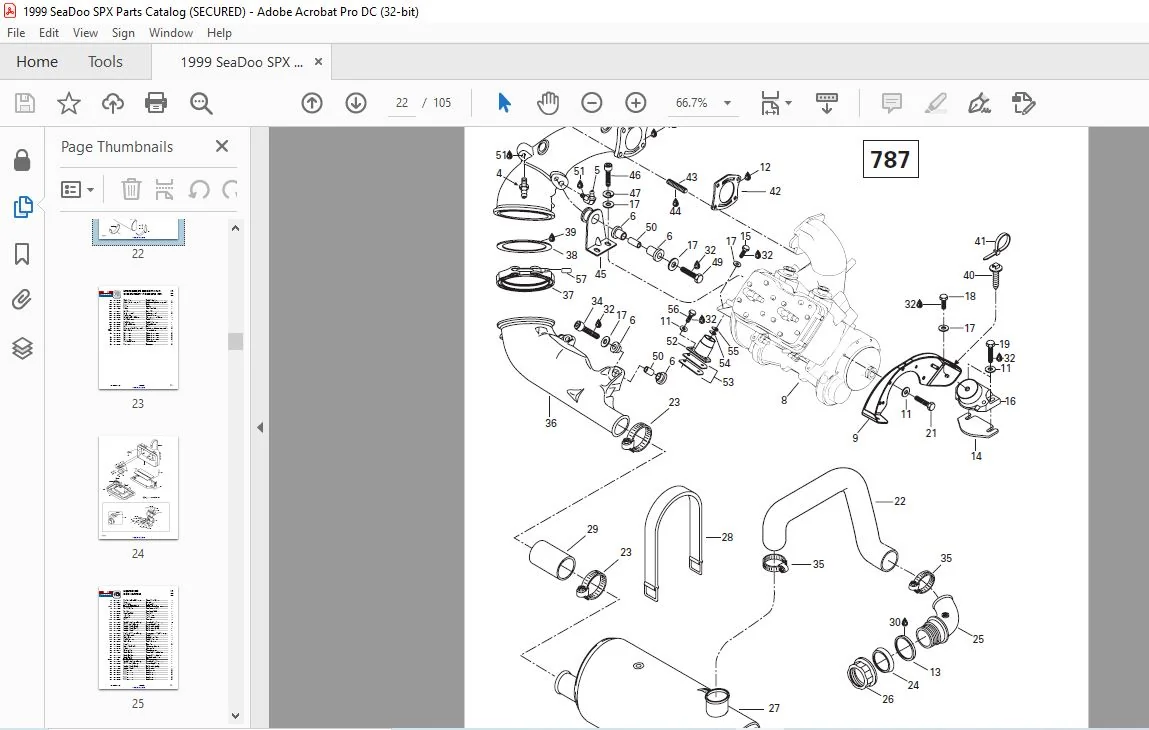Click thumbnails scrollbar down arrow
The image size is (1149, 730).
[235, 716]
